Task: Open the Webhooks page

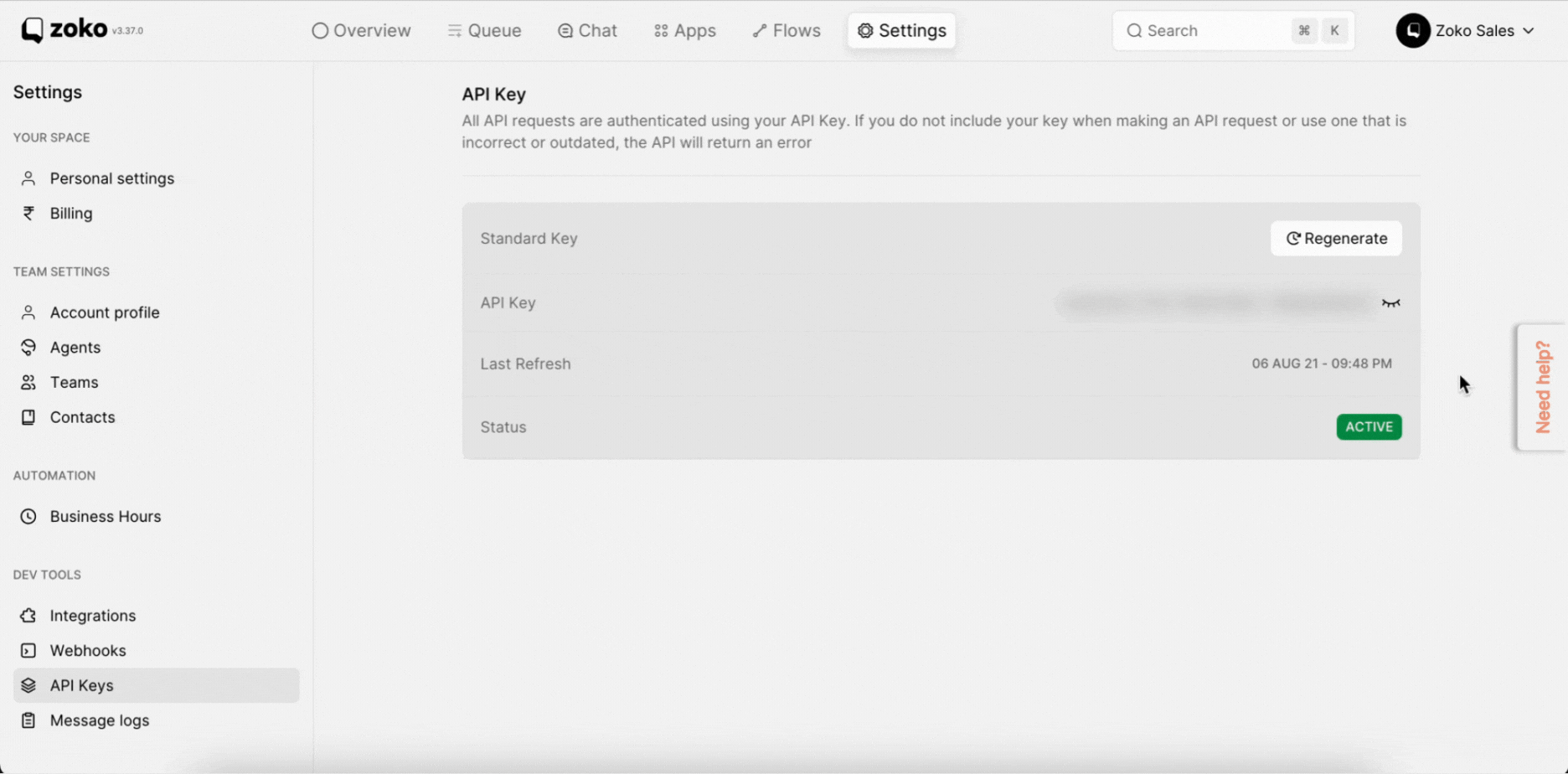Action: (x=88, y=651)
